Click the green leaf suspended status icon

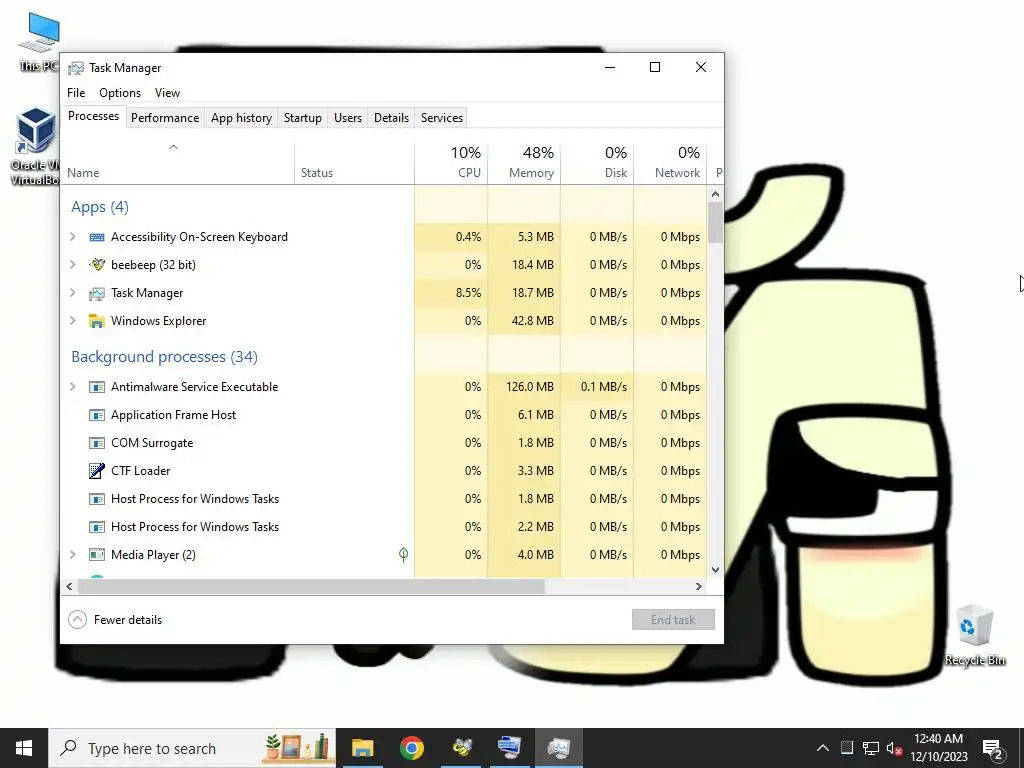pyautogui.click(x=404, y=555)
